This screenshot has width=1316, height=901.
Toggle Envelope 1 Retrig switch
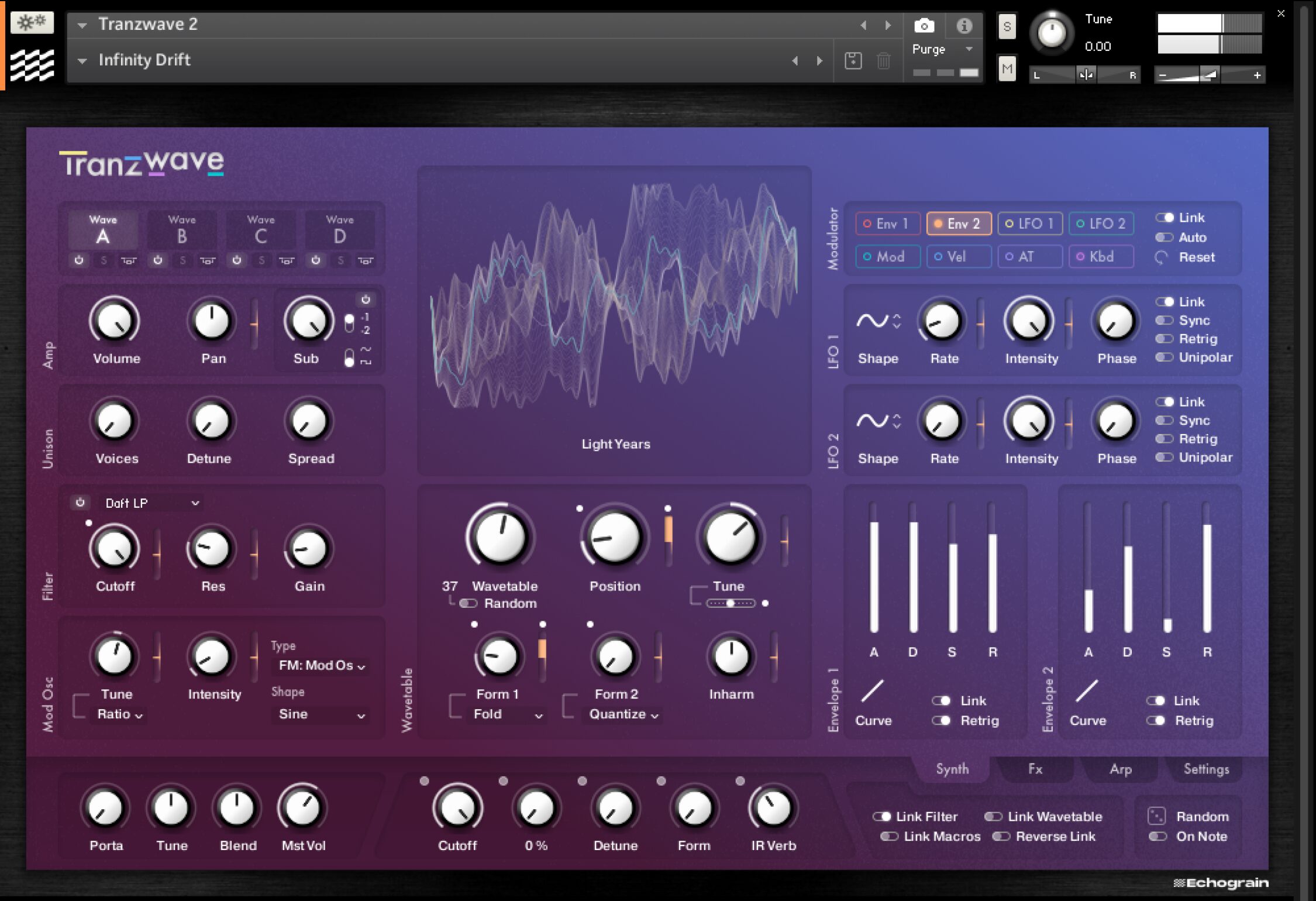[941, 720]
